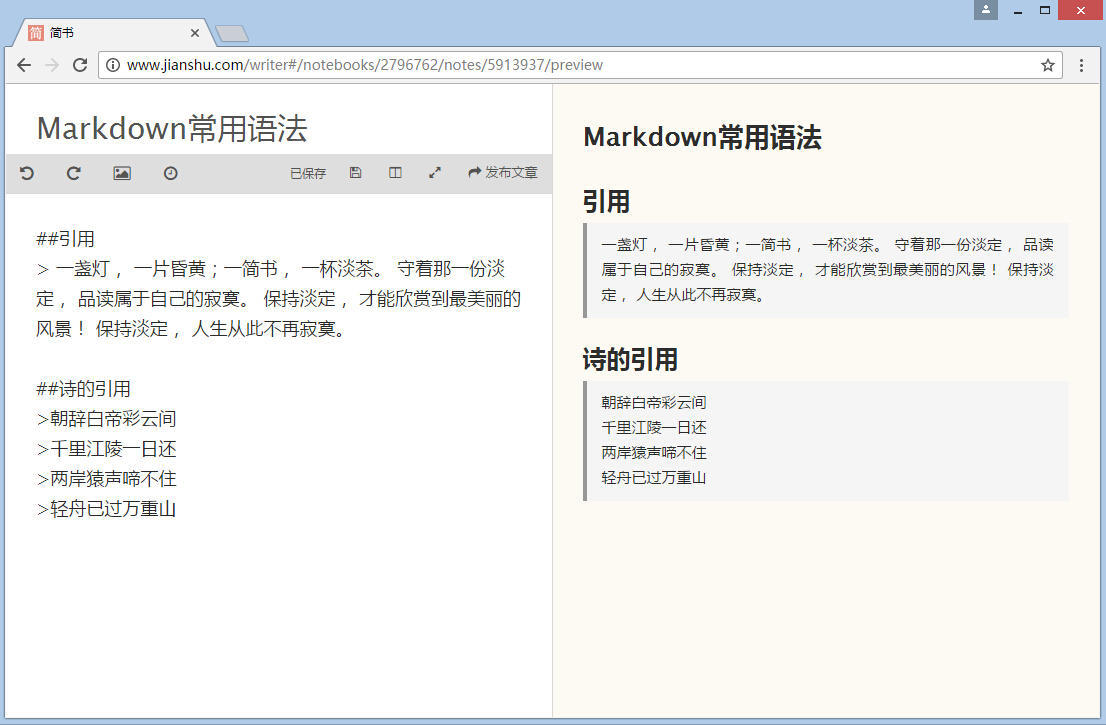Minimize the Chrome window
This screenshot has width=1106, height=725.
point(1018,11)
